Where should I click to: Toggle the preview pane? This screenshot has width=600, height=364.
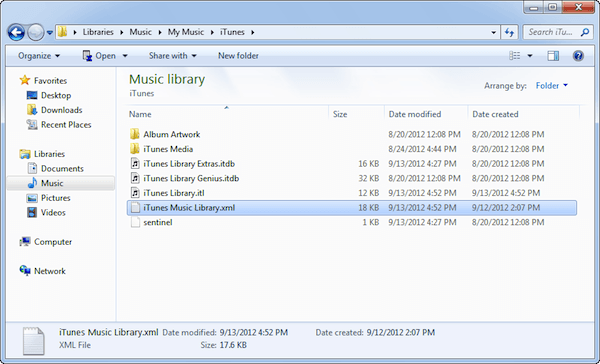click(553, 56)
